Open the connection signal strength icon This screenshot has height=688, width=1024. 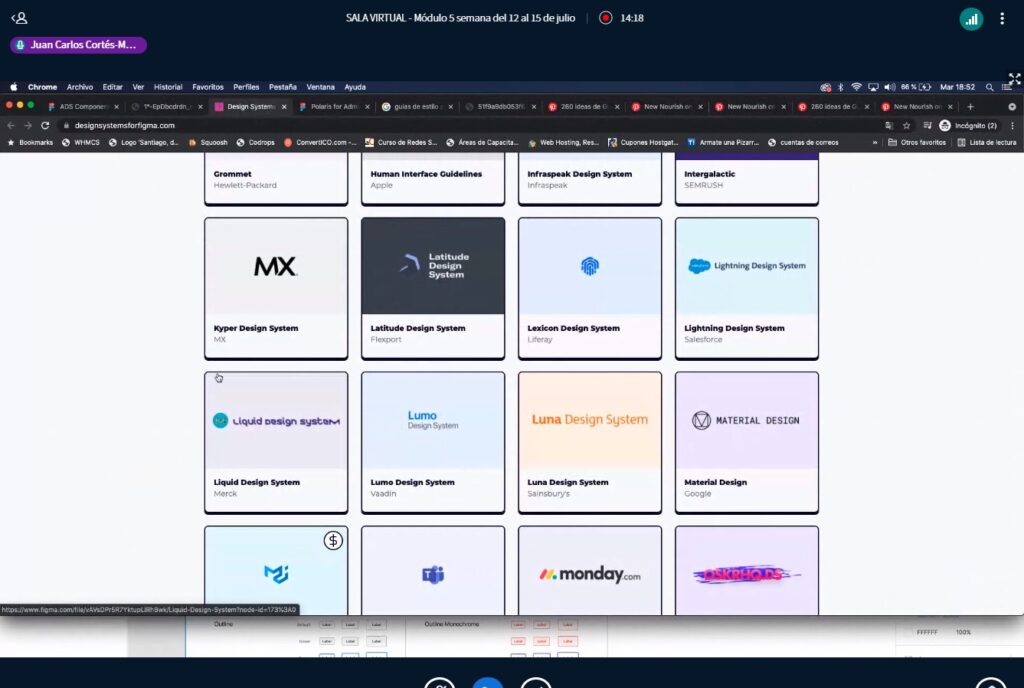pos(971,19)
